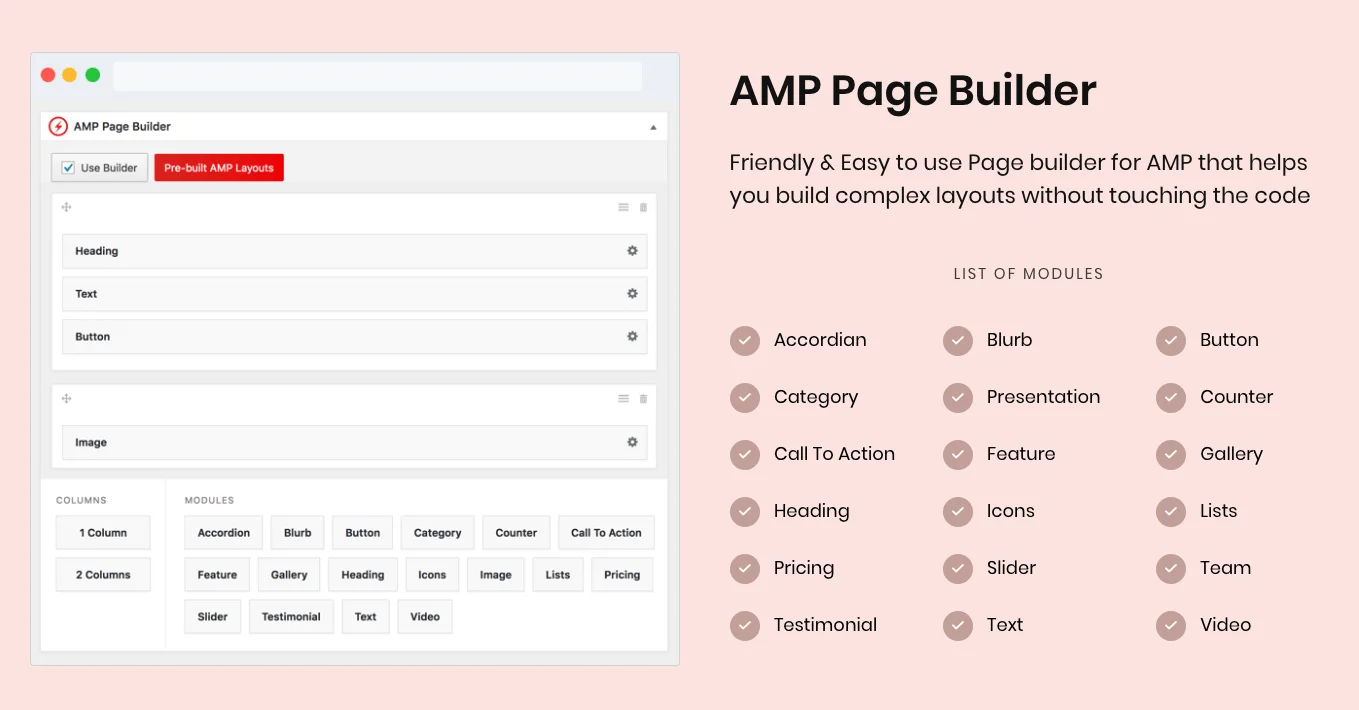Add a Testimonial module
The width and height of the screenshot is (1359, 710).
coord(291,616)
